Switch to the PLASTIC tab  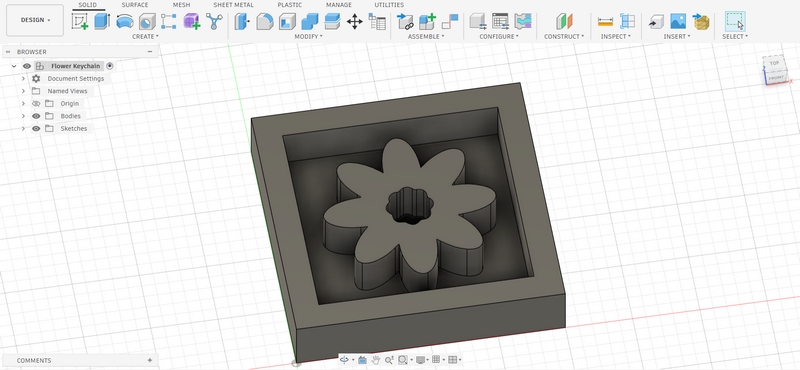(x=289, y=5)
